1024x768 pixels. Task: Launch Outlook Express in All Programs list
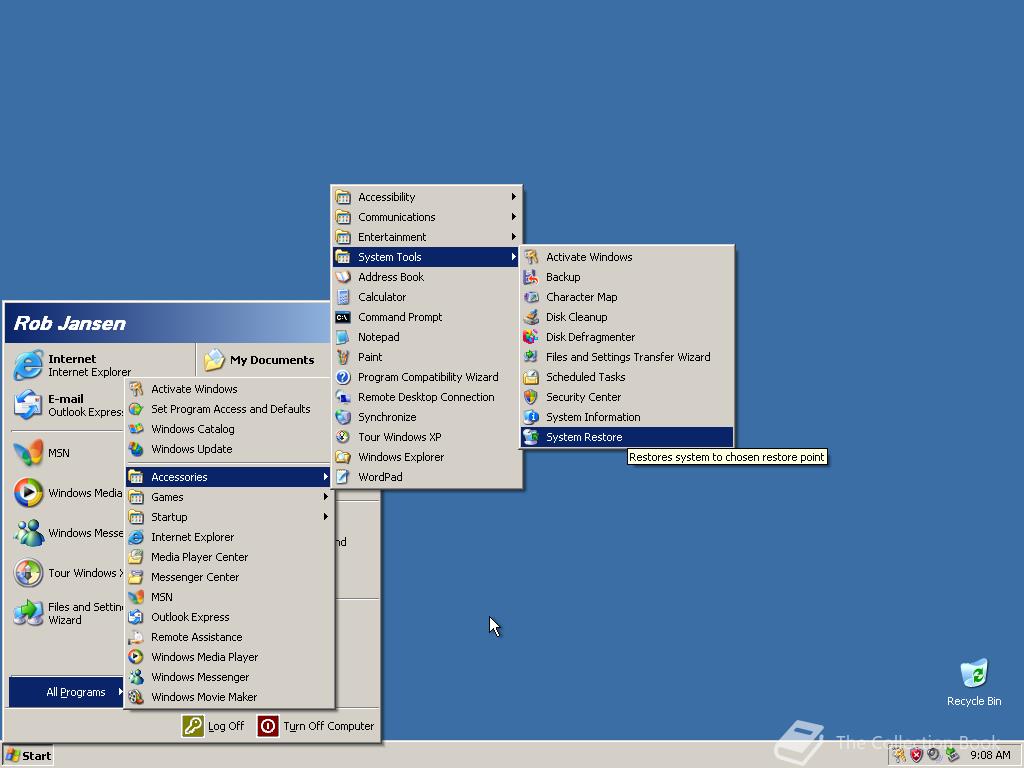(229, 617)
